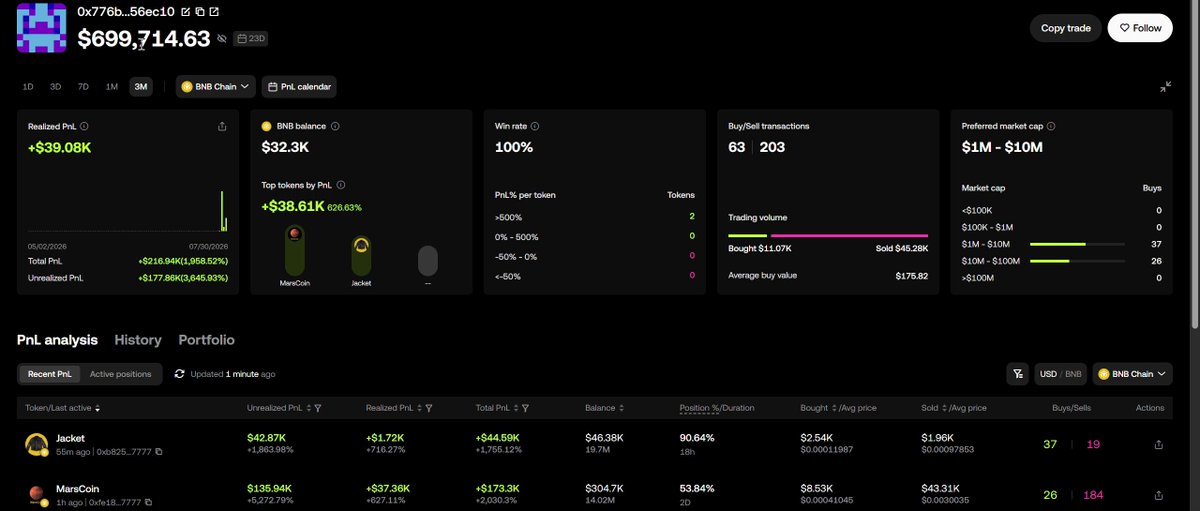
Task: Select the 1D time range
Action: click(x=28, y=87)
